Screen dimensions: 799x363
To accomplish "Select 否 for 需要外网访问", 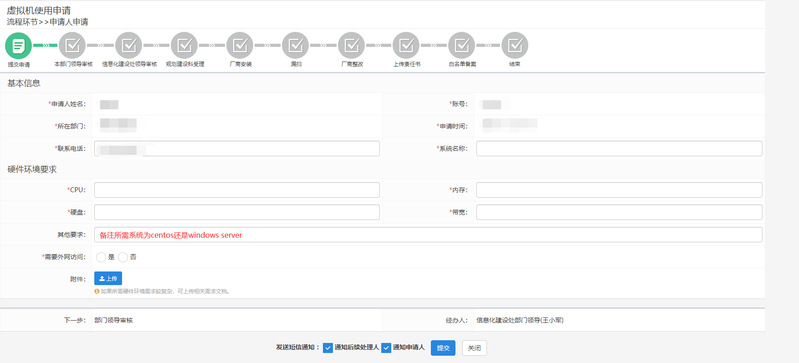I will (x=123, y=257).
